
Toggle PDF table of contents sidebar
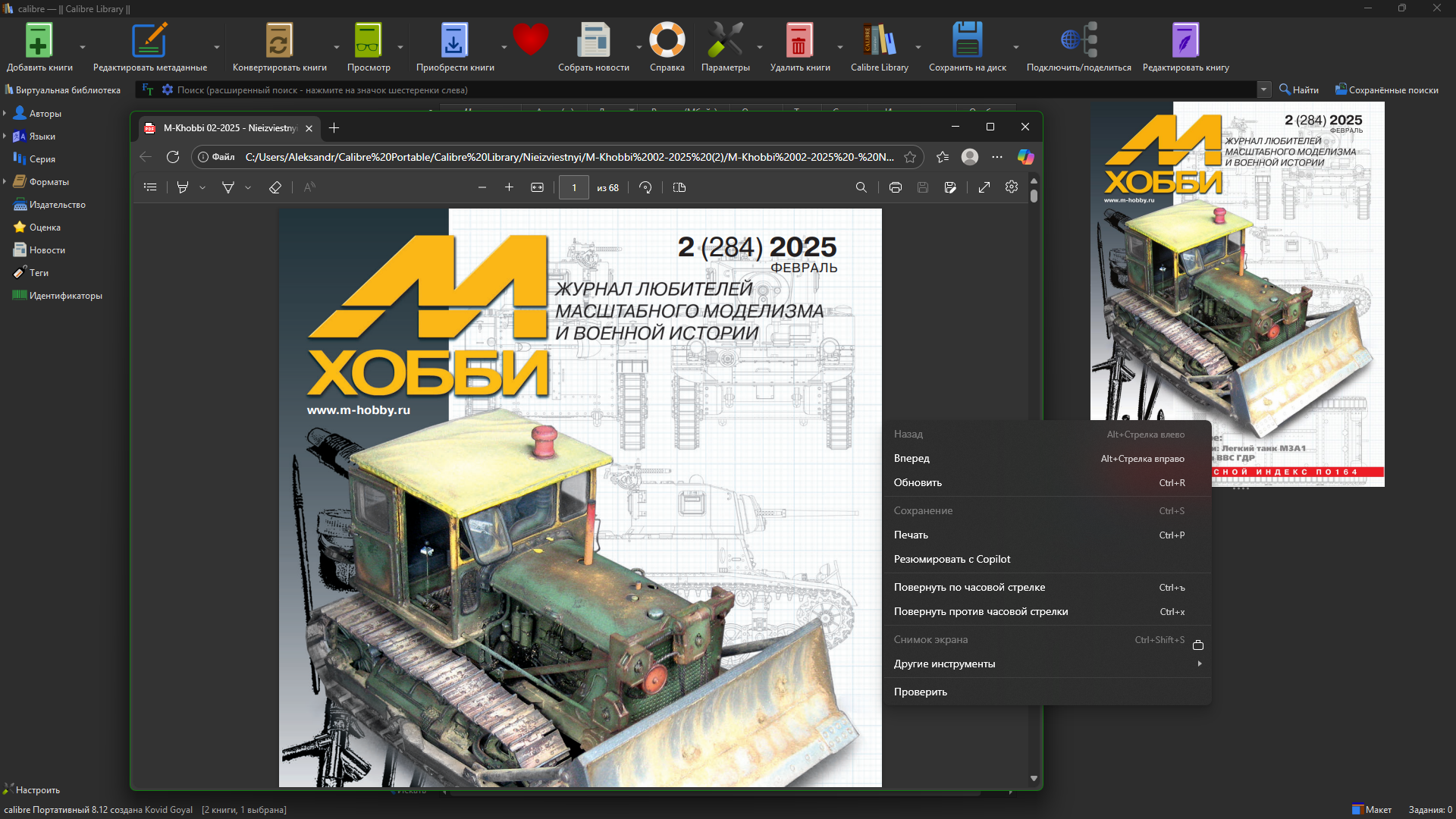click(x=150, y=187)
